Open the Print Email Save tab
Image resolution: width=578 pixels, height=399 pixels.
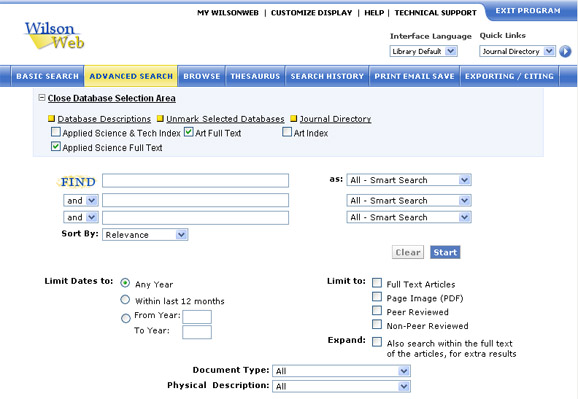click(x=414, y=76)
